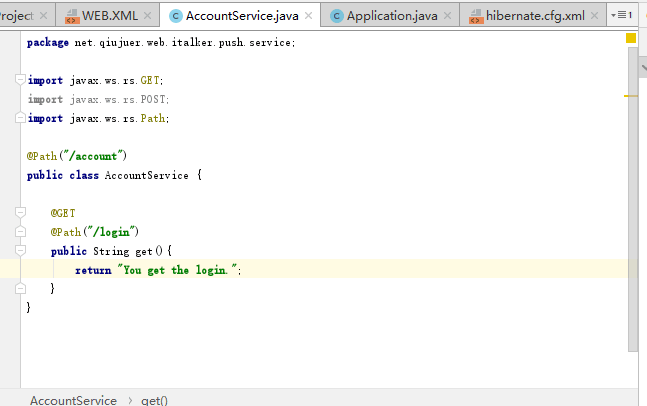Click the import javax.ws.rs.Path line
The image size is (647, 406).
(98, 118)
